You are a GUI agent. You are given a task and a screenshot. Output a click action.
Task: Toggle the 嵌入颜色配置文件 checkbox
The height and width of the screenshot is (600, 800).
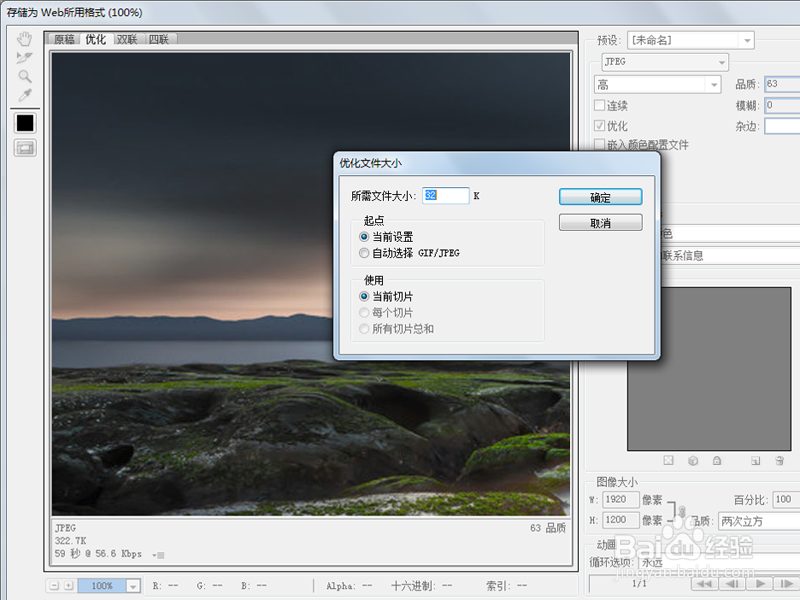pos(599,144)
